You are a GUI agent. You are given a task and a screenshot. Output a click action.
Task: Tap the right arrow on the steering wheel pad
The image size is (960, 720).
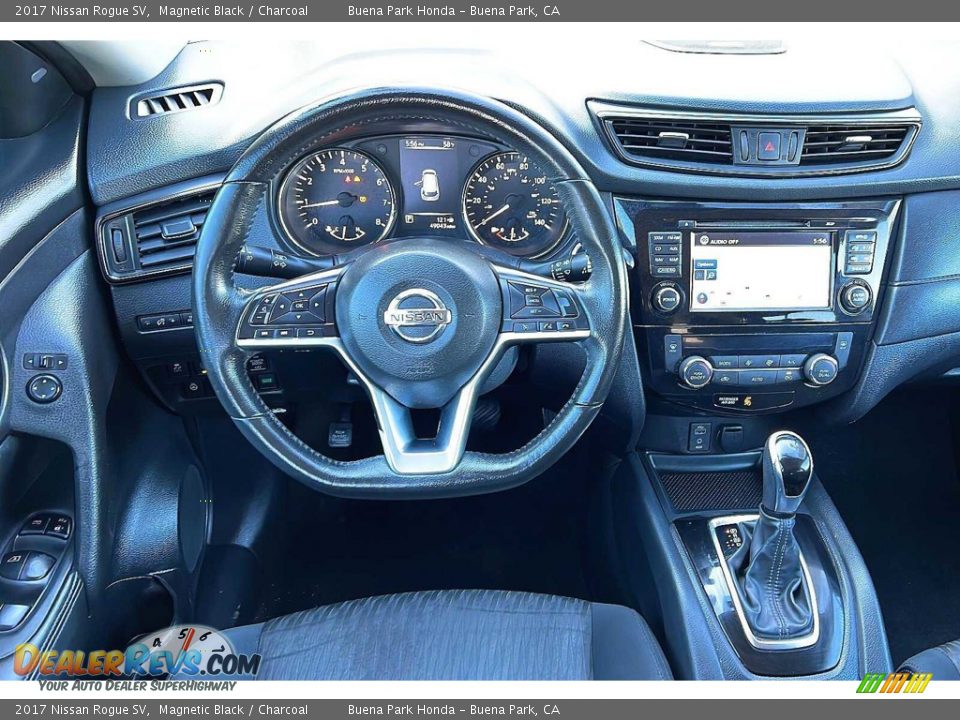point(317,305)
